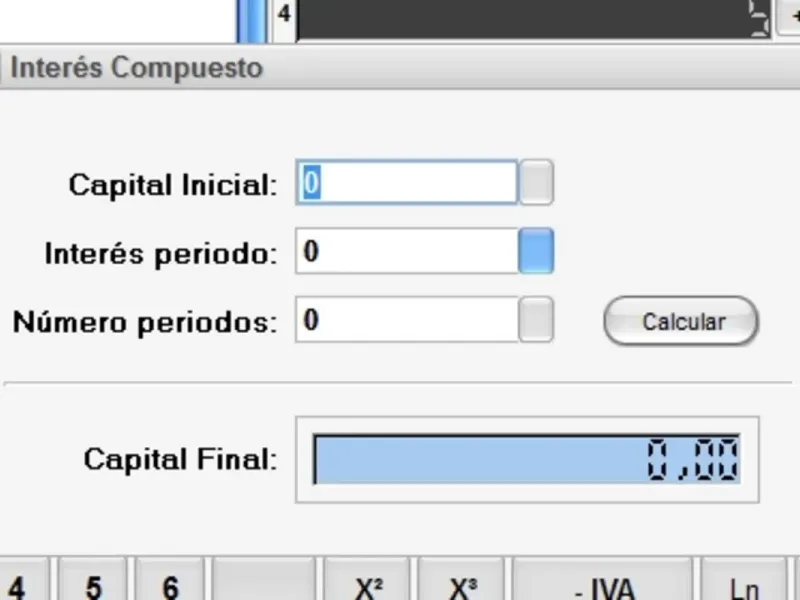Image resolution: width=800 pixels, height=600 pixels.
Task: Click the blank key next to 6
Action: click(263, 584)
